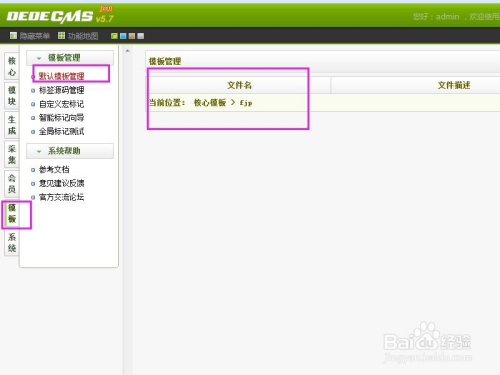The height and width of the screenshot is (375, 500).
Task: Switch to the 会员 side tab
Action: pyautogui.click(x=12, y=184)
